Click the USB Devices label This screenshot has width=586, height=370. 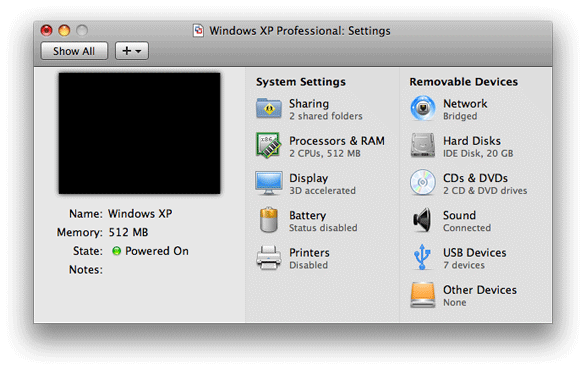475,253
